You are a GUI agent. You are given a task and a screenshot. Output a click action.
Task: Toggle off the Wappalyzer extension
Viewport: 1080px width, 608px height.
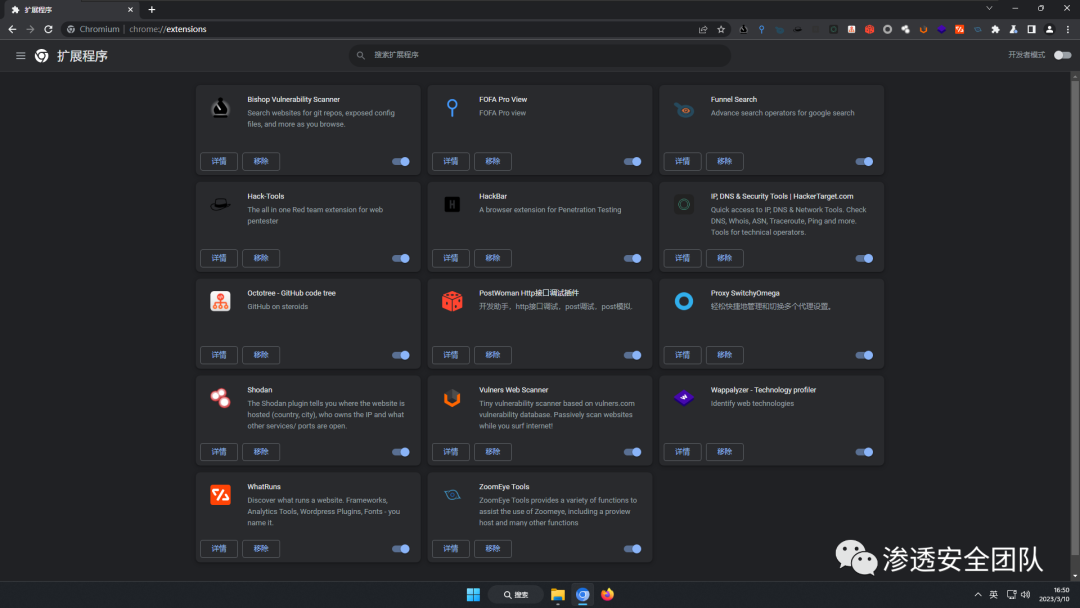point(864,452)
